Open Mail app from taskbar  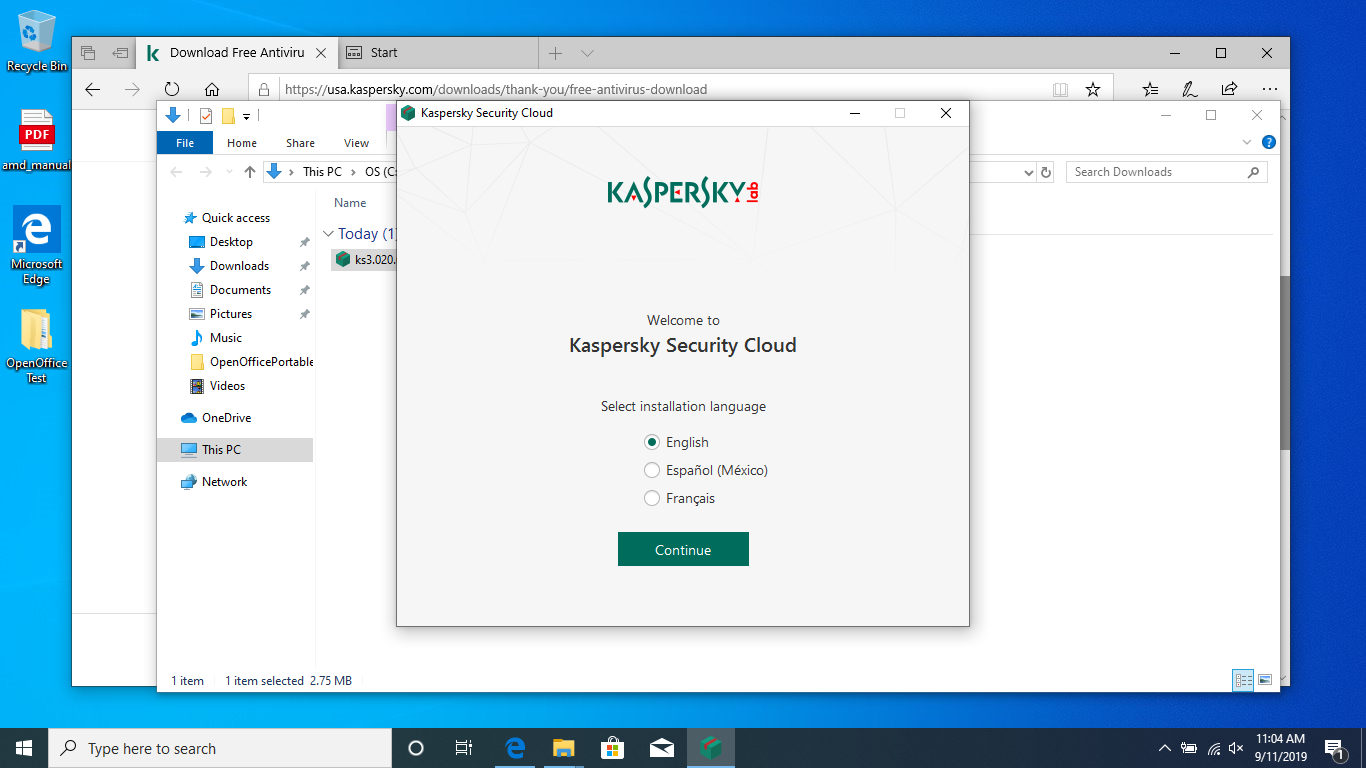(x=661, y=748)
